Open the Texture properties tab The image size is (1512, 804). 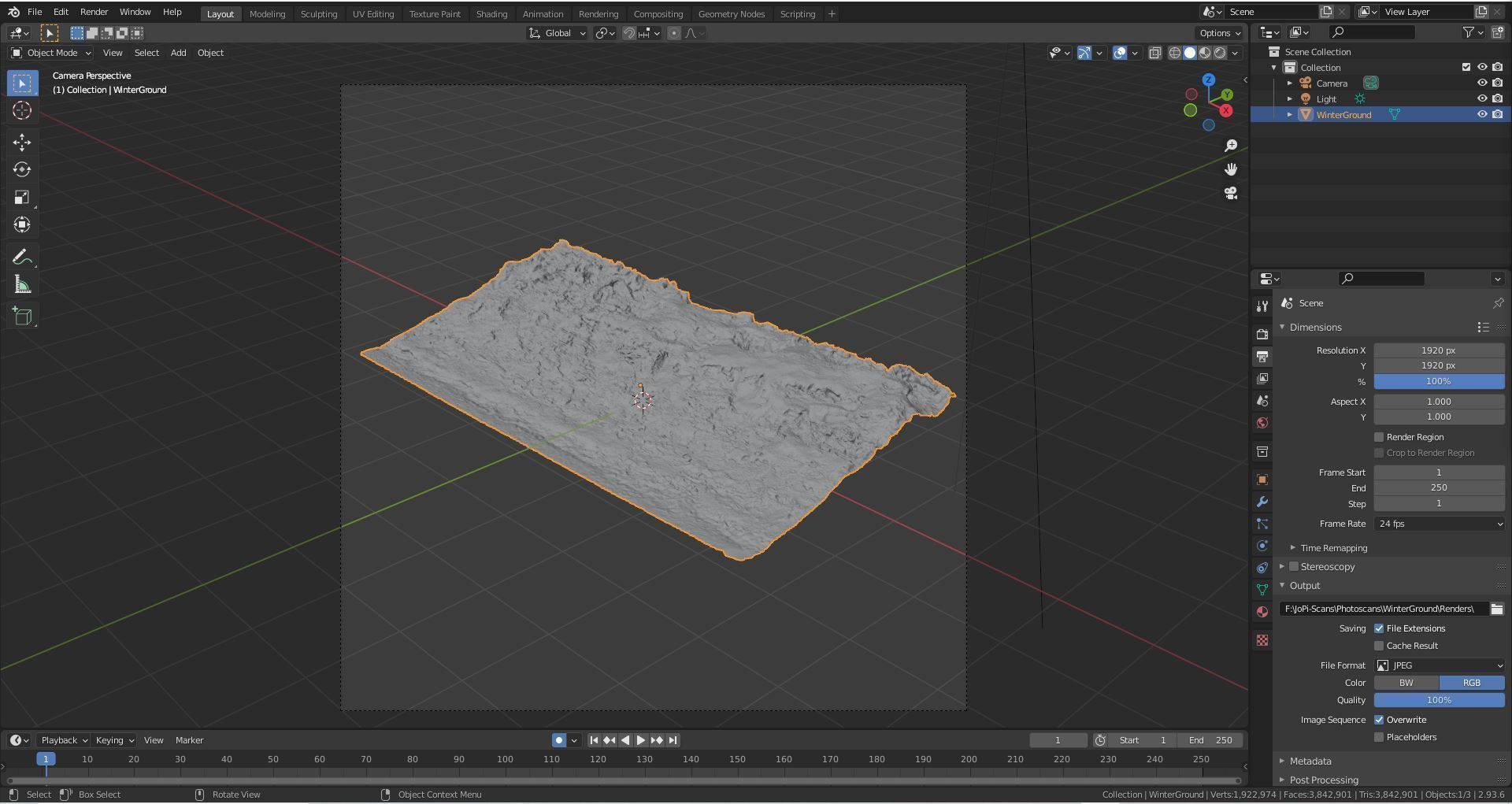[x=1262, y=640]
